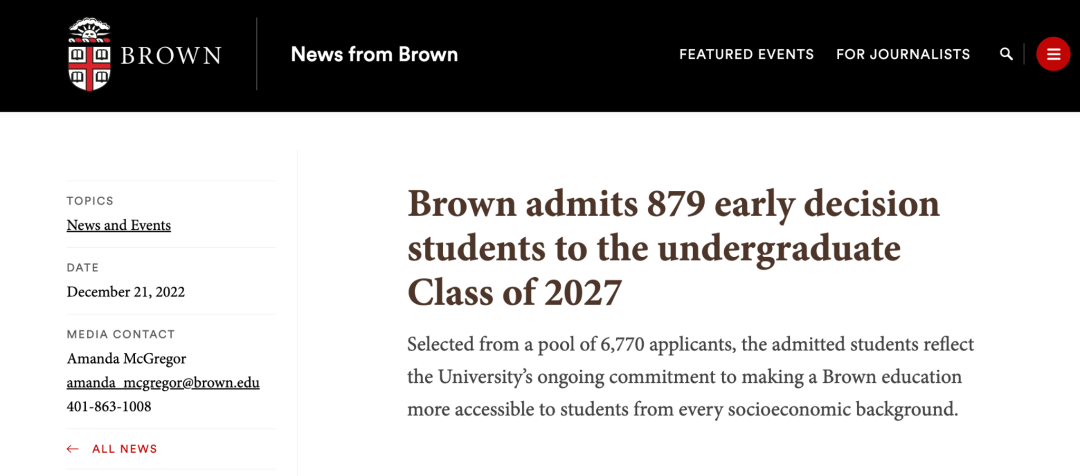The width and height of the screenshot is (1080, 476).
Task: Click the phone number 401-863-1008
Action: [x=109, y=406]
